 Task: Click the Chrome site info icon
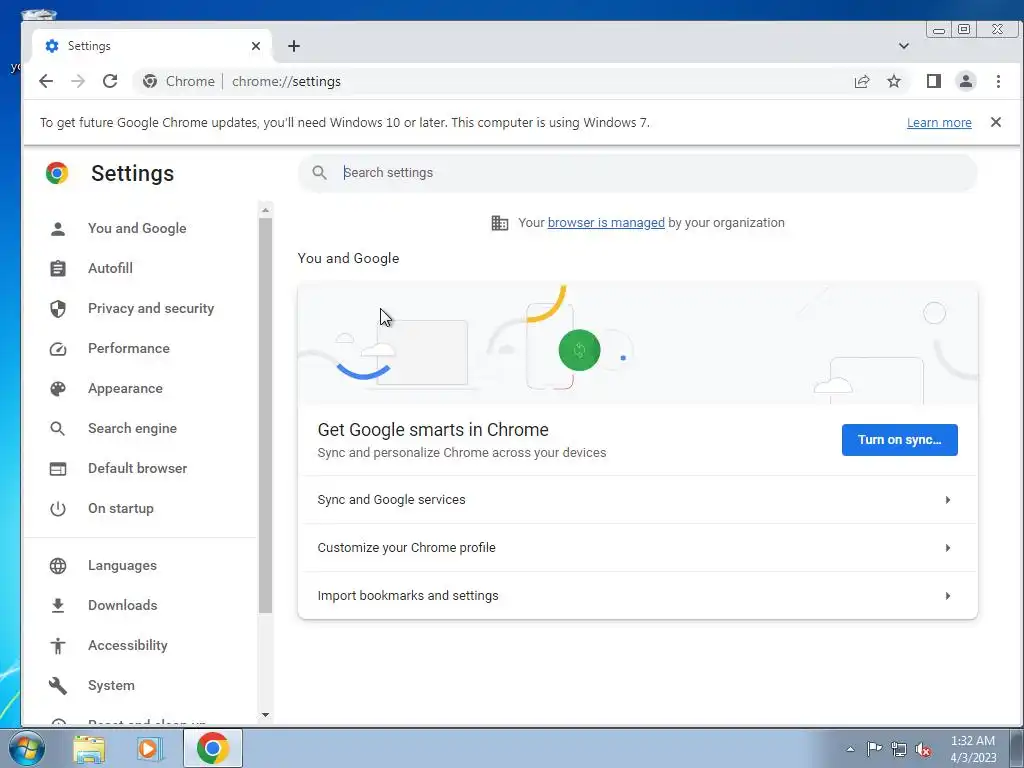tap(150, 81)
